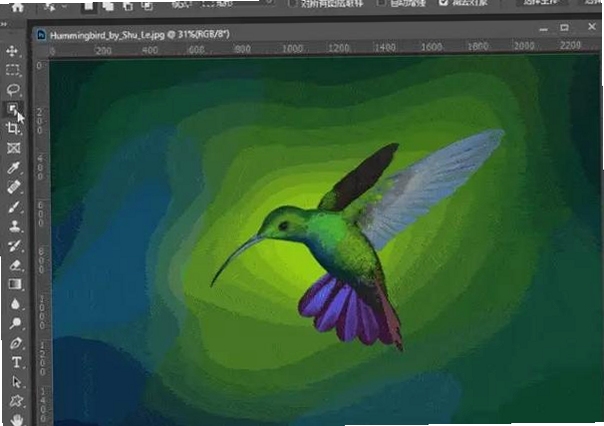Choose Subtract from Selection mode

(x=128, y=6)
